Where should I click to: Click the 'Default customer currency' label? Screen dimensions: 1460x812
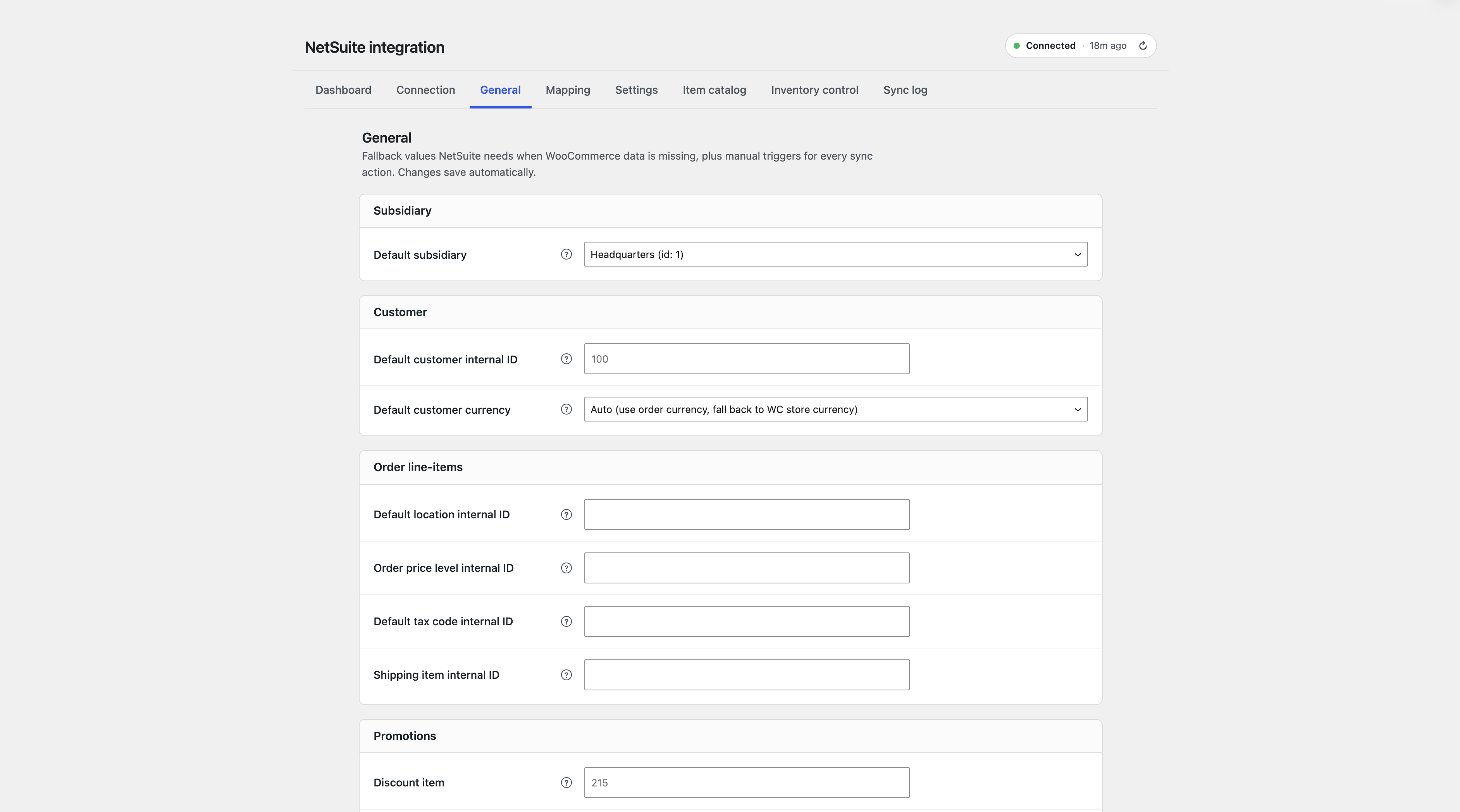coord(441,410)
